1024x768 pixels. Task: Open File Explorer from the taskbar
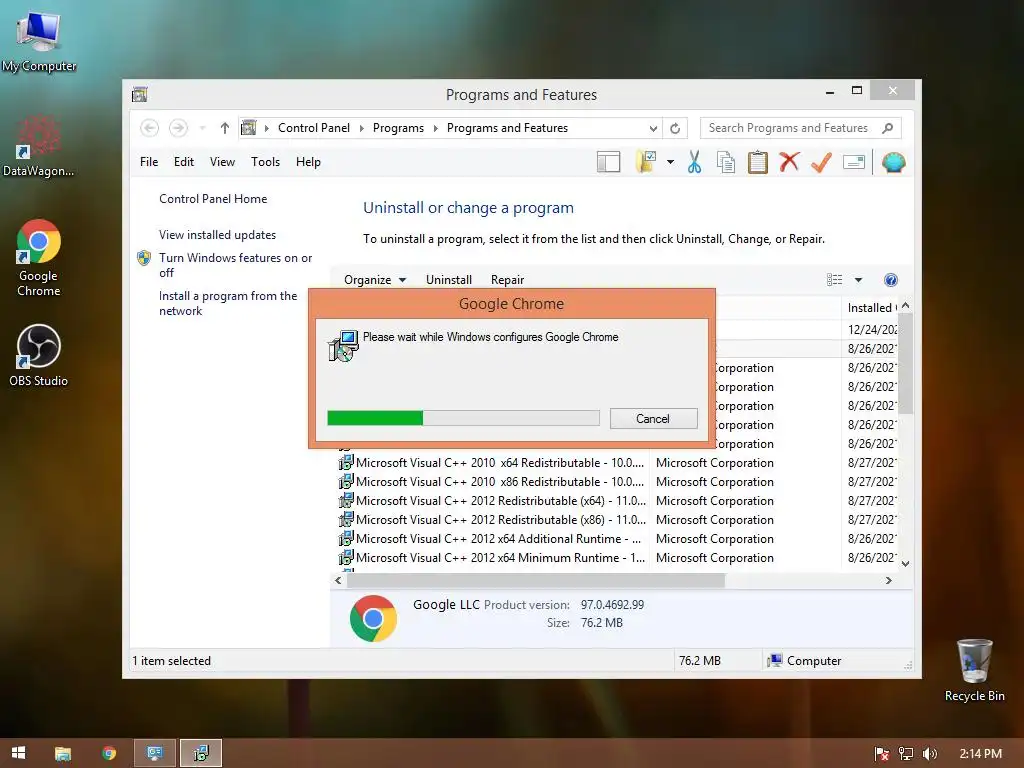[63, 753]
